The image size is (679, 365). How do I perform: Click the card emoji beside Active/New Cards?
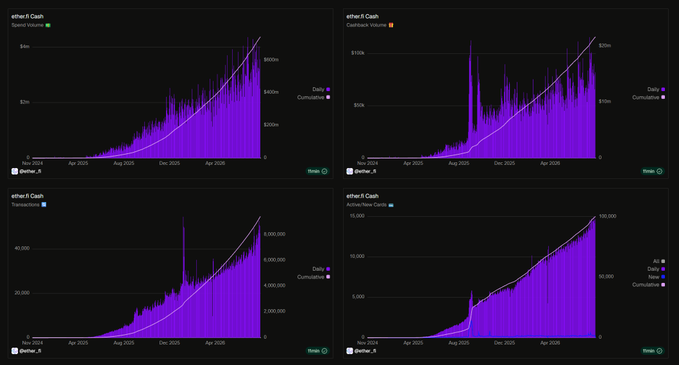391,205
